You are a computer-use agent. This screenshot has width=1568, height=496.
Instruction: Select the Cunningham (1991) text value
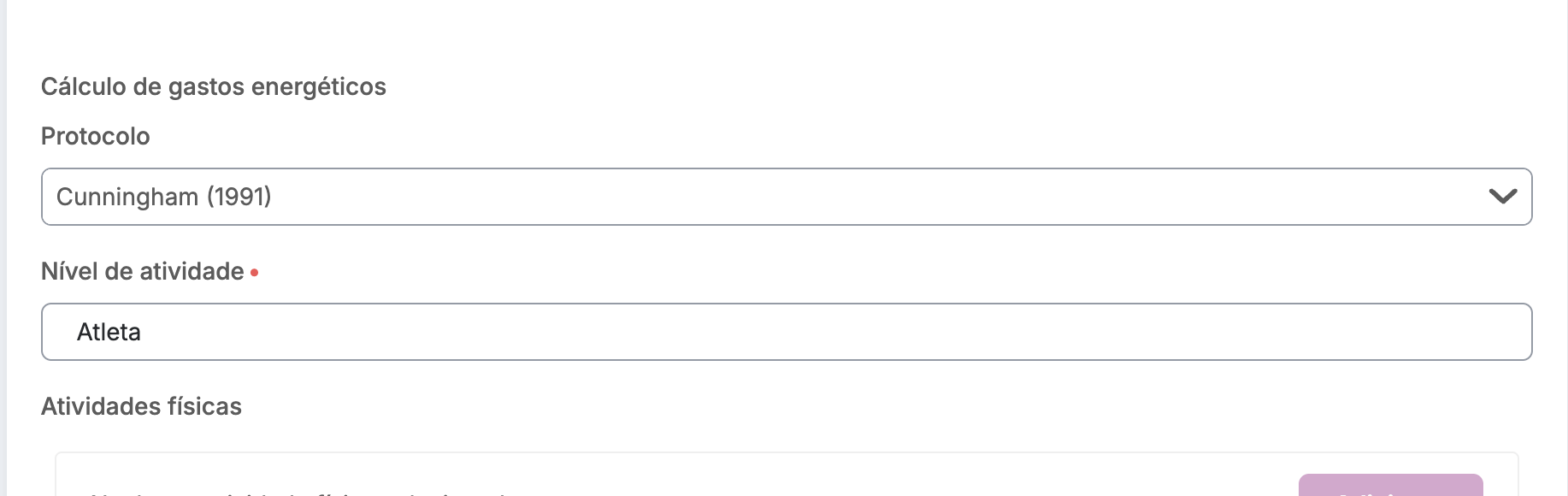tap(163, 197)
